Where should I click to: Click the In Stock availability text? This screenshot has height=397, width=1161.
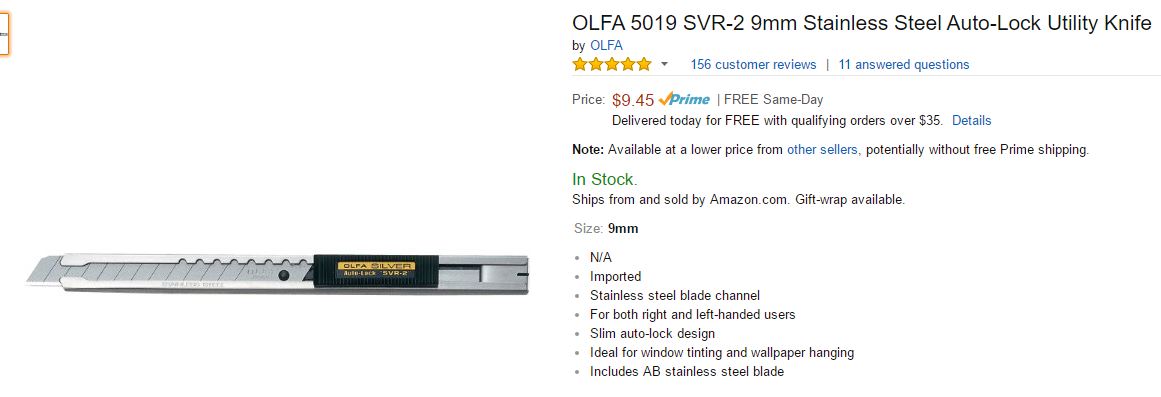click(x=605, y=179)
